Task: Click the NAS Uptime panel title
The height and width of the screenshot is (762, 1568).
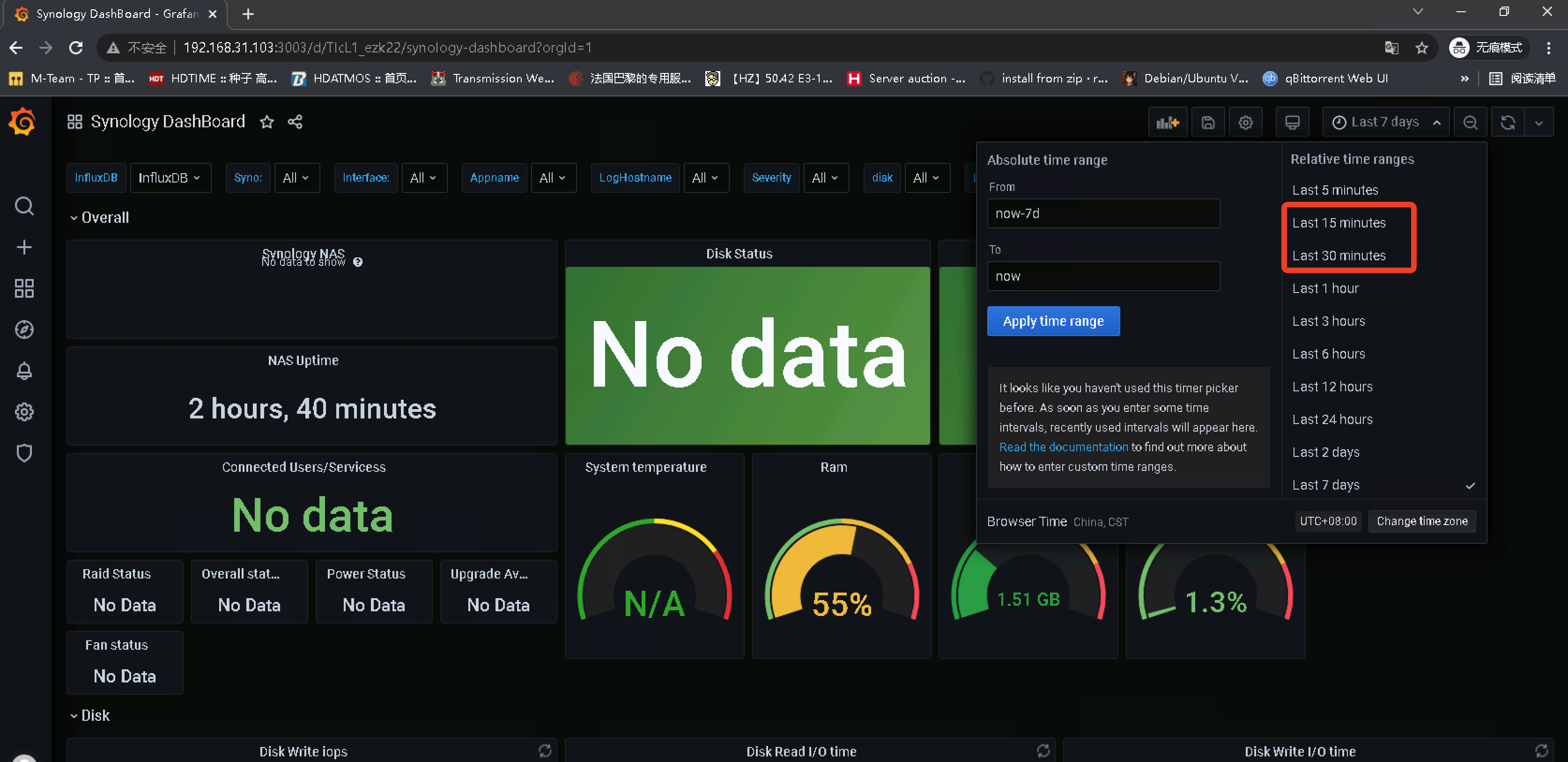Action: (303, 360)
